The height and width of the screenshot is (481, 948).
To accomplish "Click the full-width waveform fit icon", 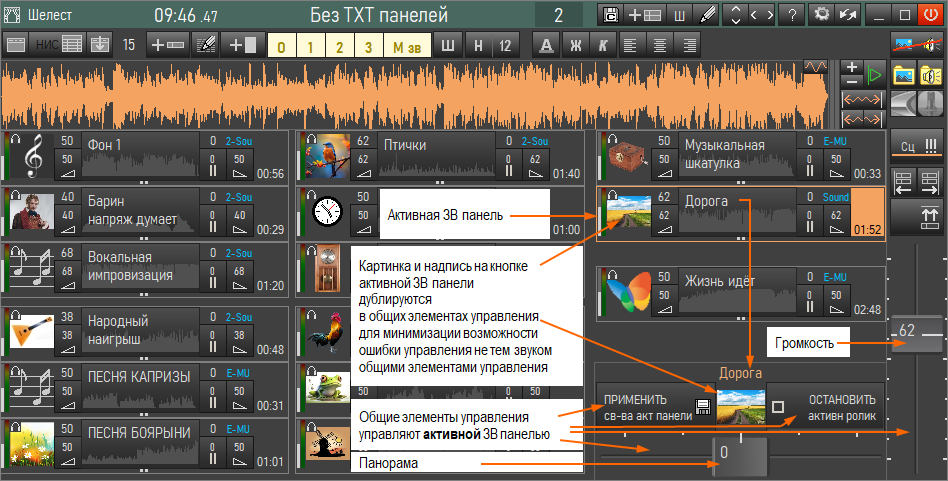I will [x=862, y=99].
